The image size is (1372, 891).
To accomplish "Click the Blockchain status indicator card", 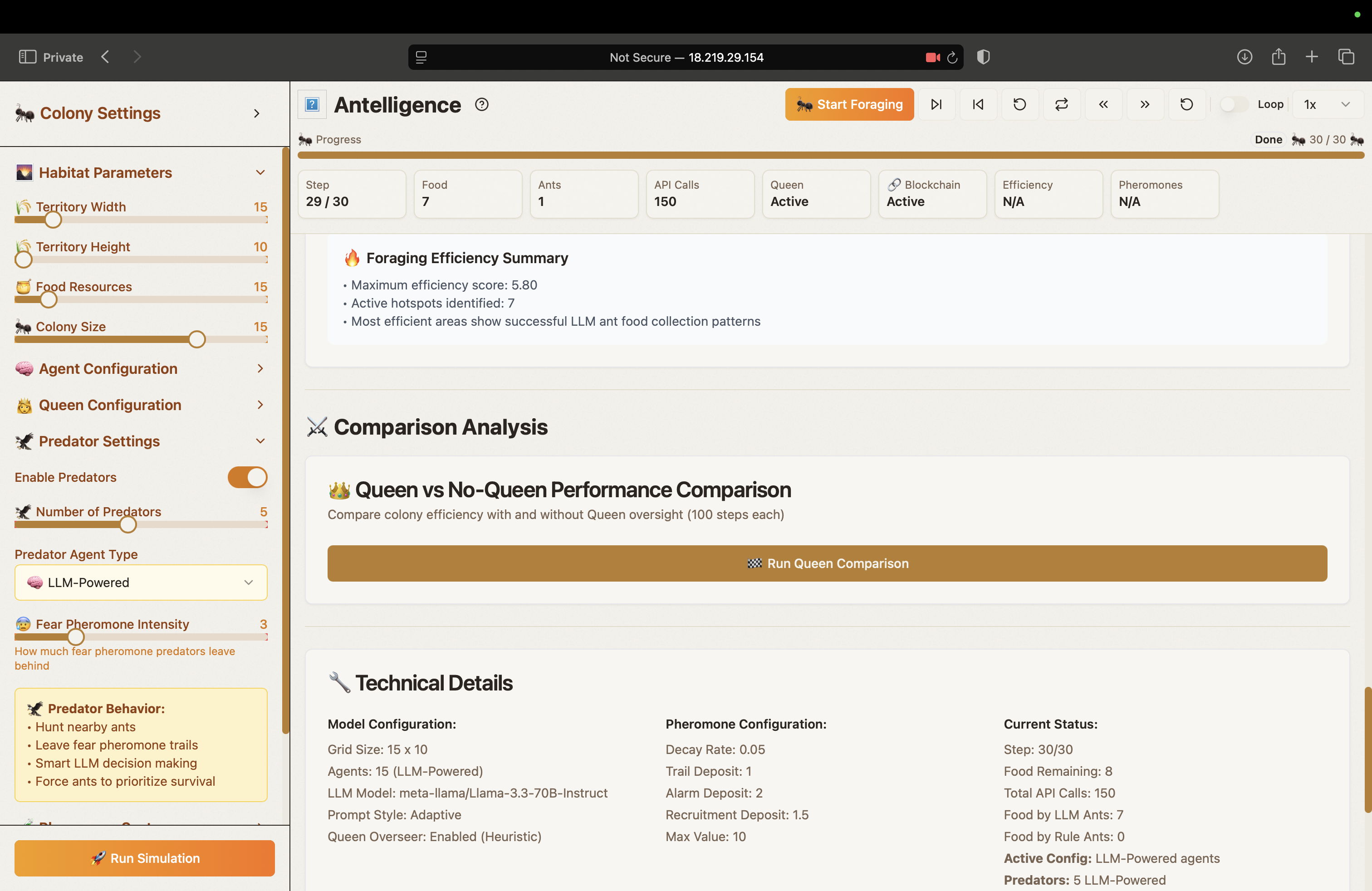I will [932, 194].
